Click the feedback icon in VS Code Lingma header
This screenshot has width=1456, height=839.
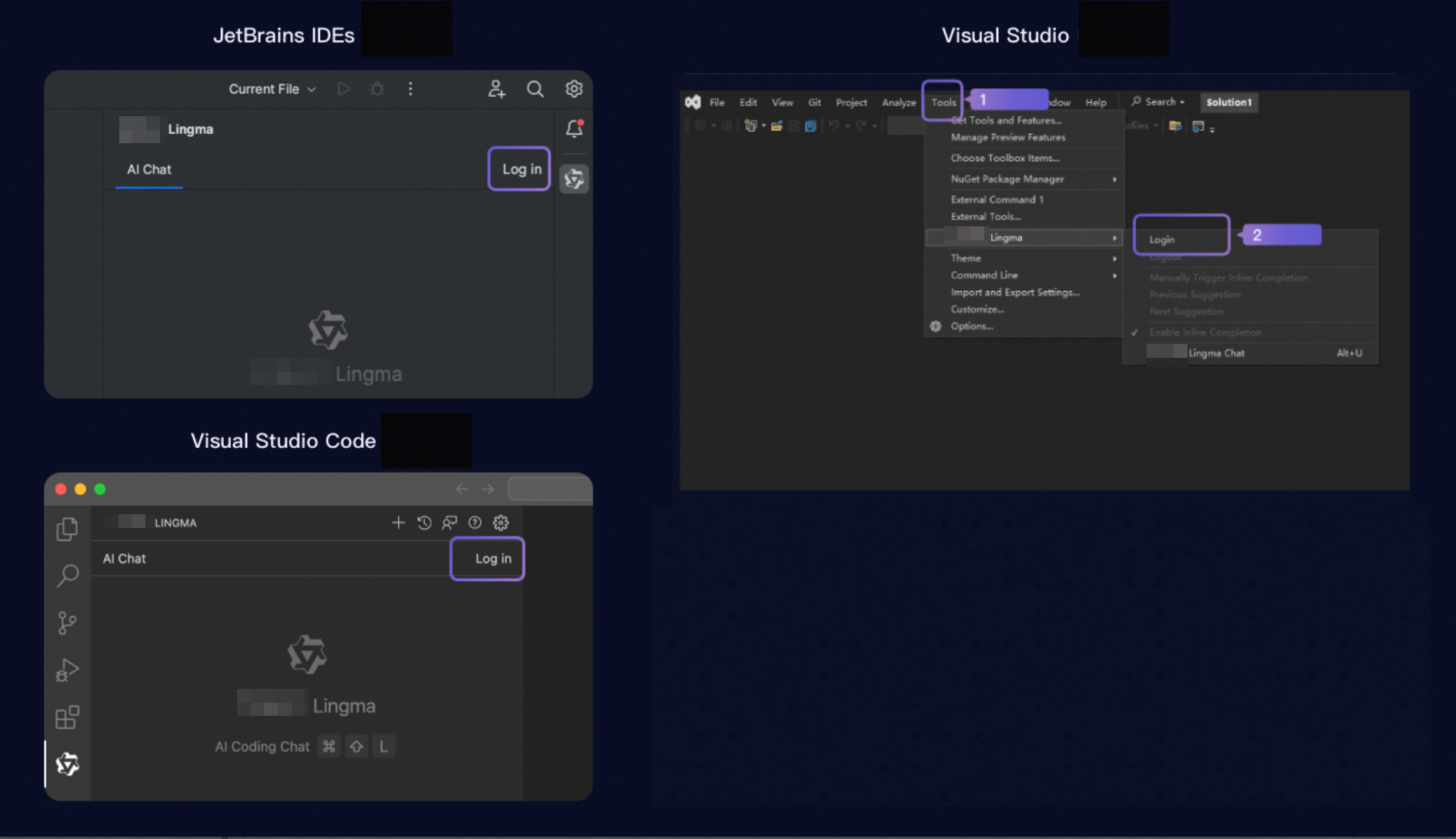[449, 523]
